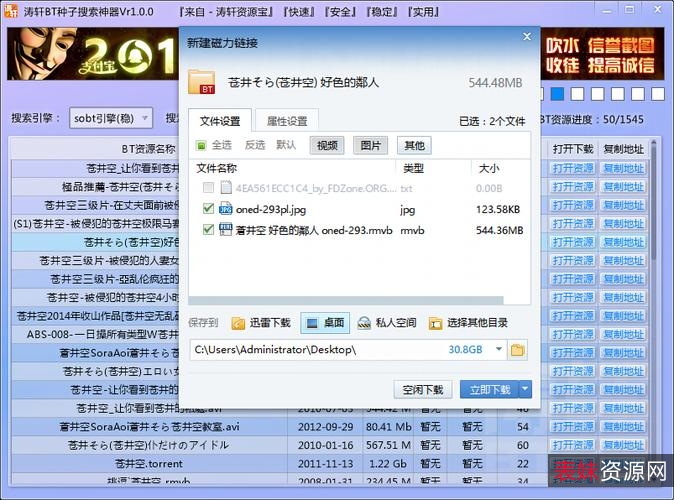Click the txt file document icon

226,187
